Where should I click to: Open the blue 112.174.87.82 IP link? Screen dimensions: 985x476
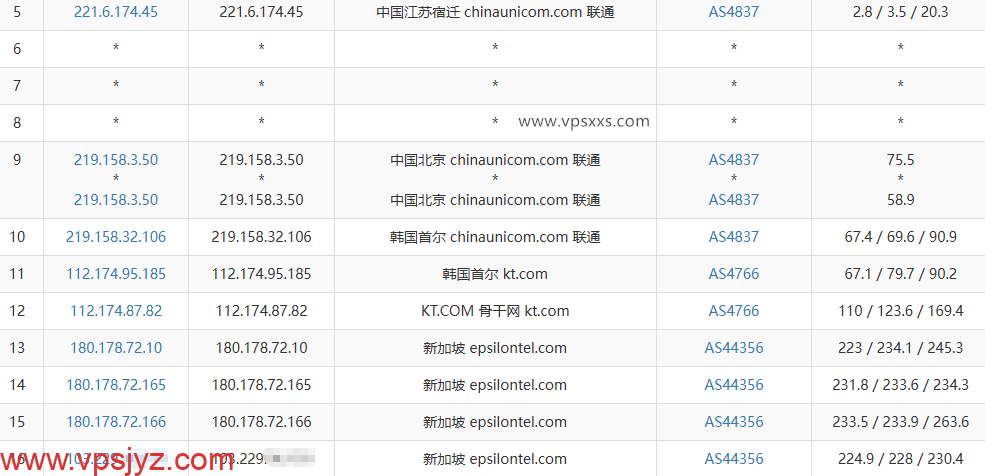[x=116, y=311]
